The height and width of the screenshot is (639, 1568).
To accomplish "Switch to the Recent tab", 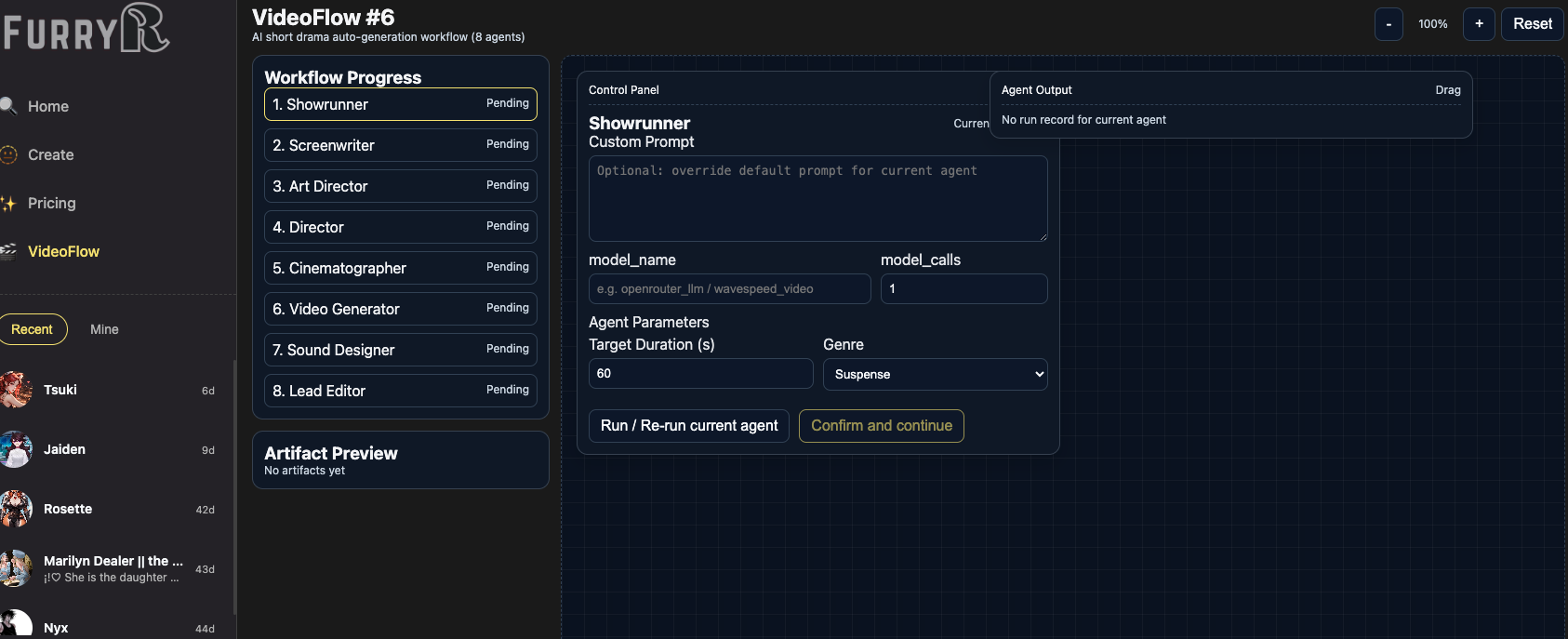I will pyautogui.click(x=33, y=329).
